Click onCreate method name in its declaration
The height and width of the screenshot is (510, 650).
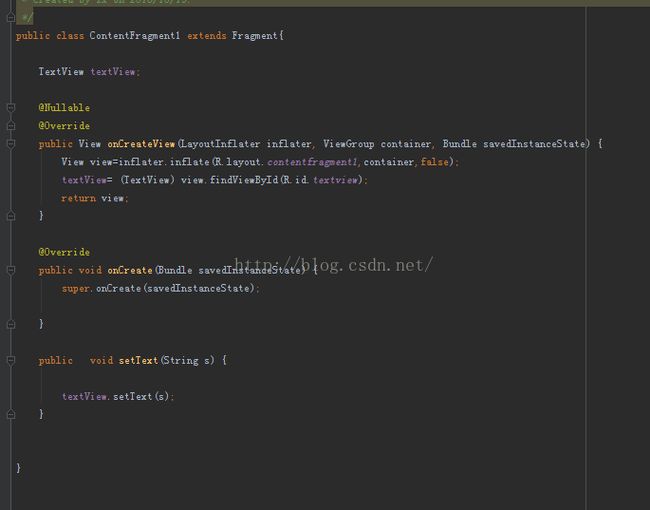130,270
